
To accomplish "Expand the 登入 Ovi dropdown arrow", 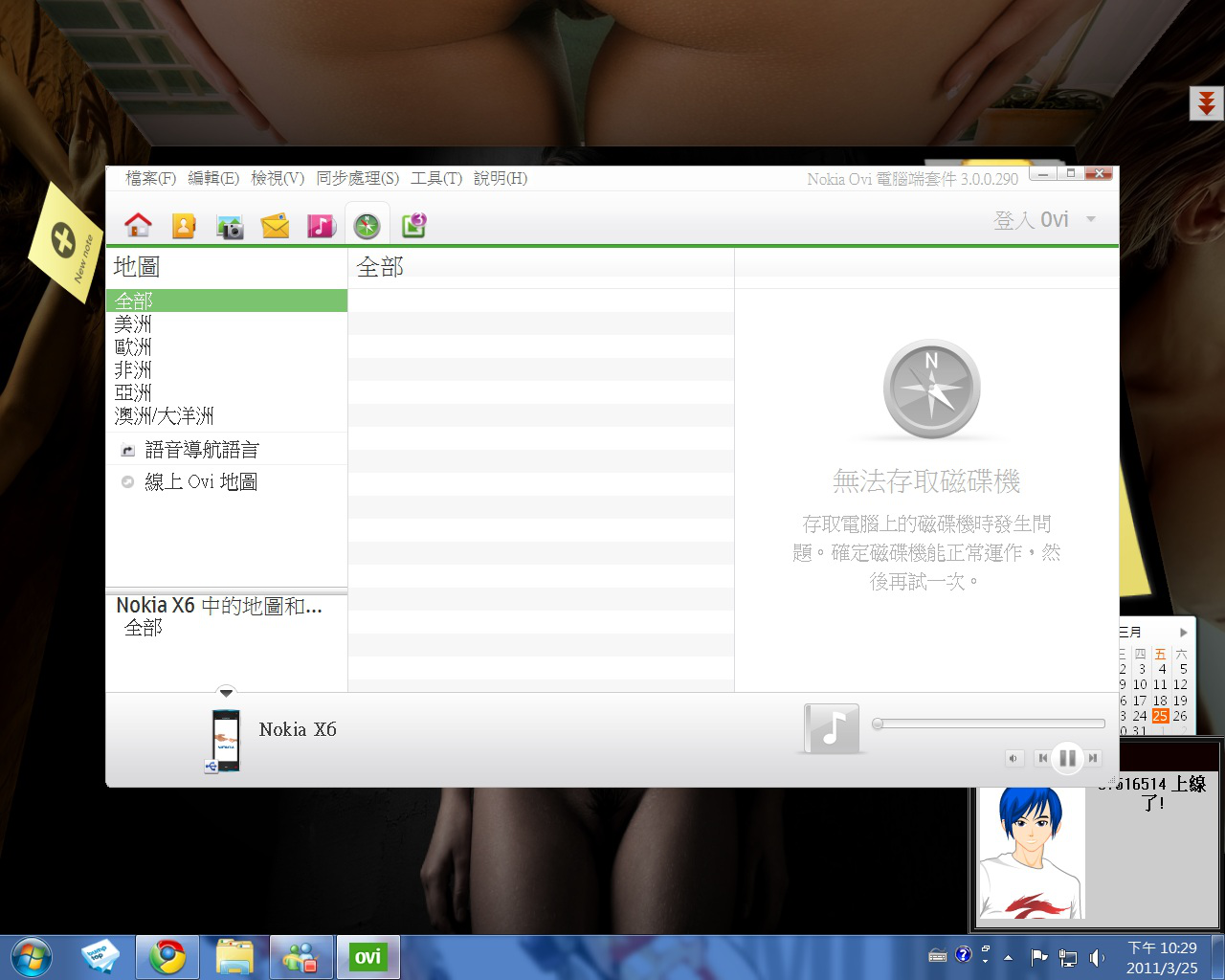I will pos(1091,219).
